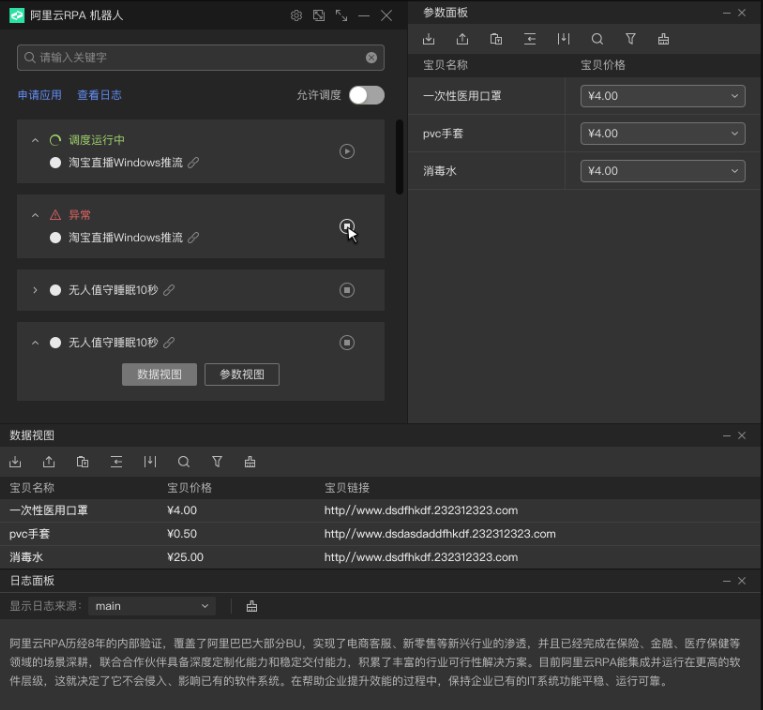Open settings gear in RPA robot title bar
Image resolution: width=763 pixels, height=710 pixels.
coord(296,16)
